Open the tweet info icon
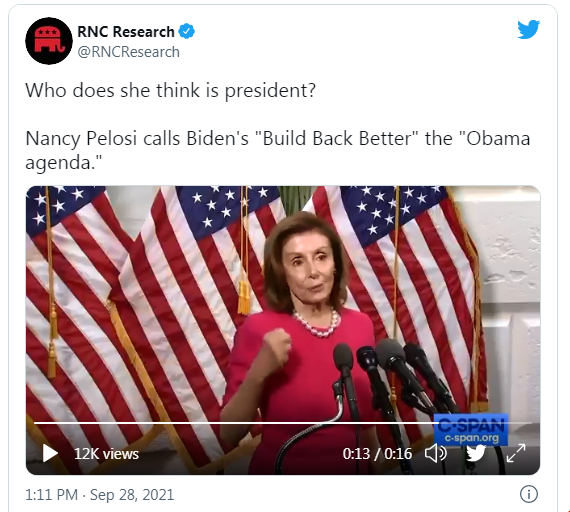The image size is (570, 512). (529, 494)
